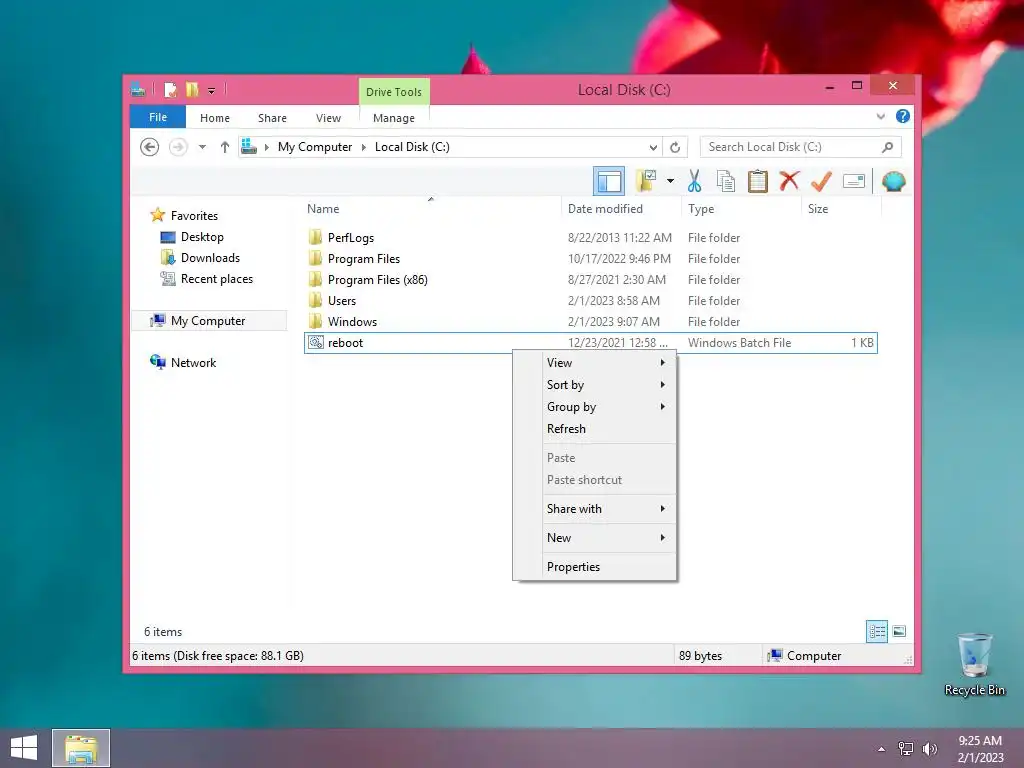Open the File tab
This screenshot has height=768, width=1024.
coord(158,117)
